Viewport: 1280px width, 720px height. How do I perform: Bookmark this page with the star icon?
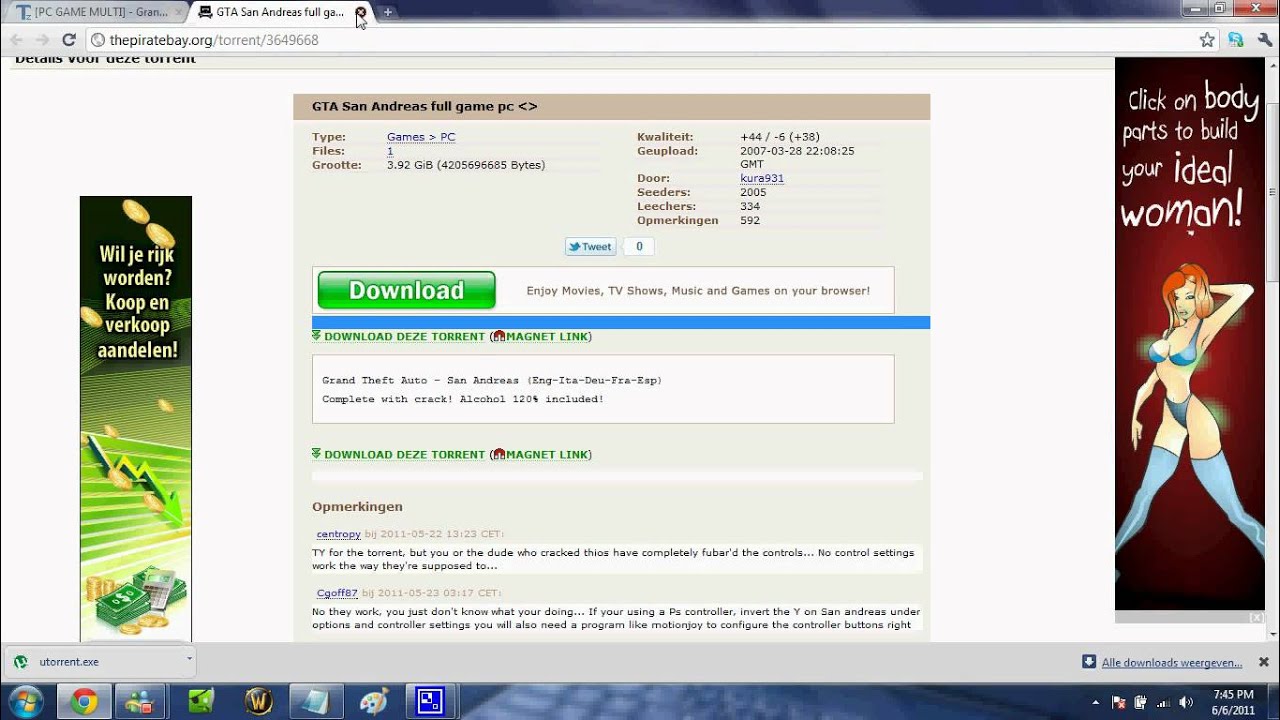pyautogui.click(x=1207, y=40)
